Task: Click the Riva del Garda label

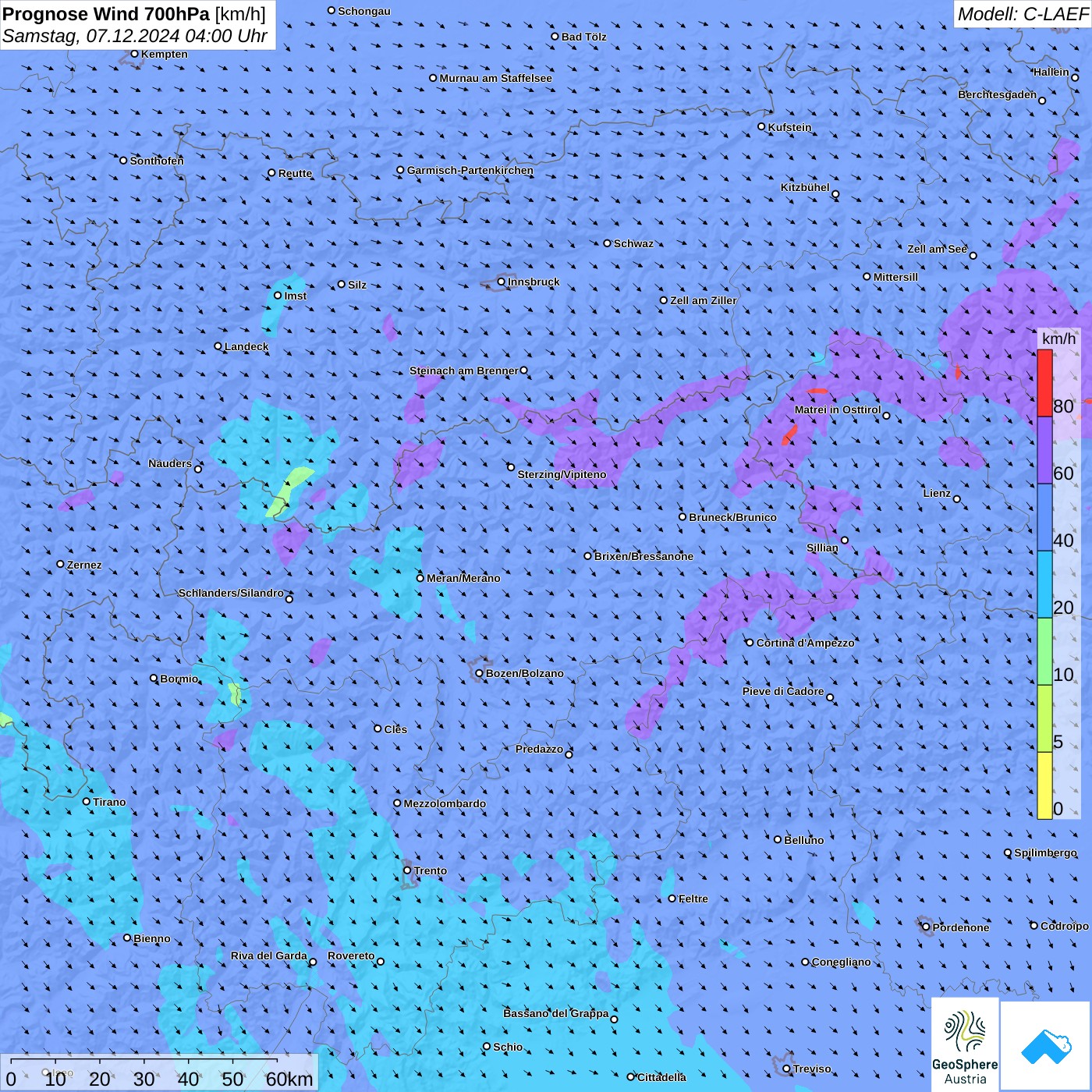Action: click(x=269, y=955)
